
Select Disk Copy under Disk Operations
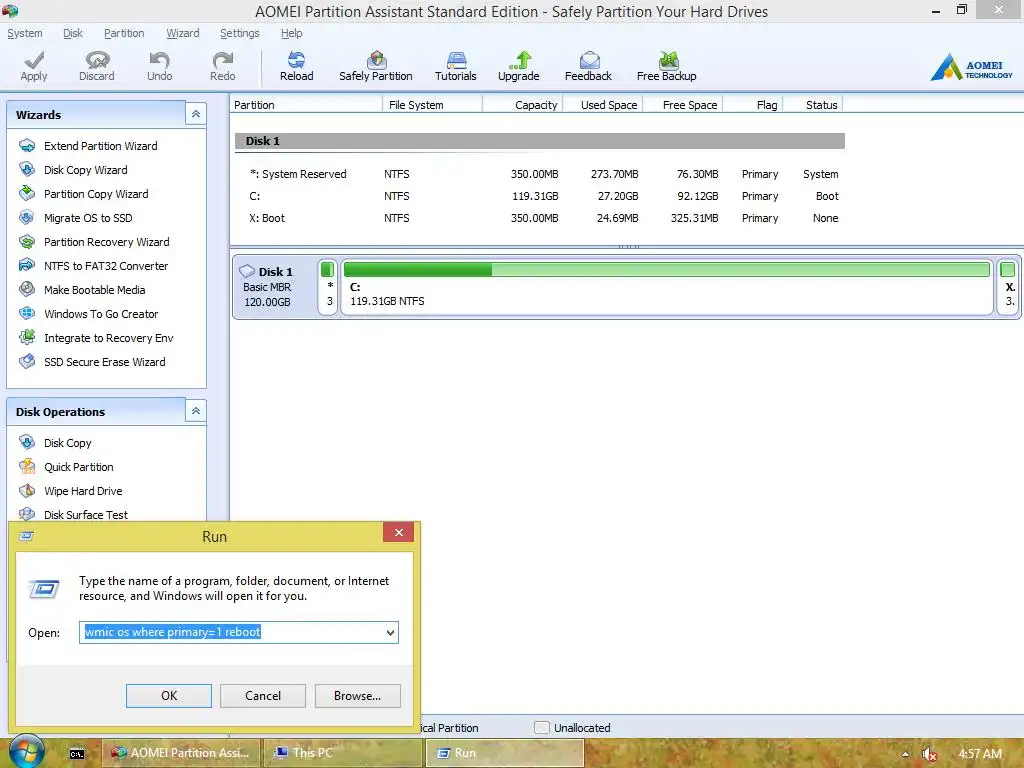coord(67,443)
